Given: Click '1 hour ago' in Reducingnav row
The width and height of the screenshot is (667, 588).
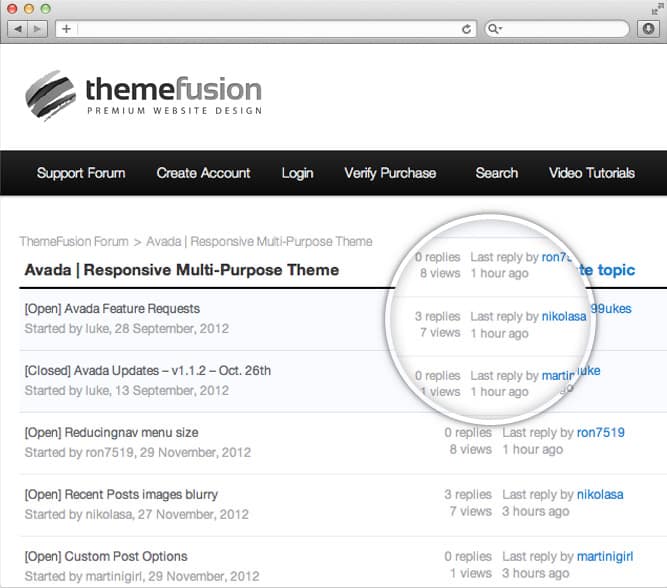Looking at the screenshot, I should click(533, 450).
